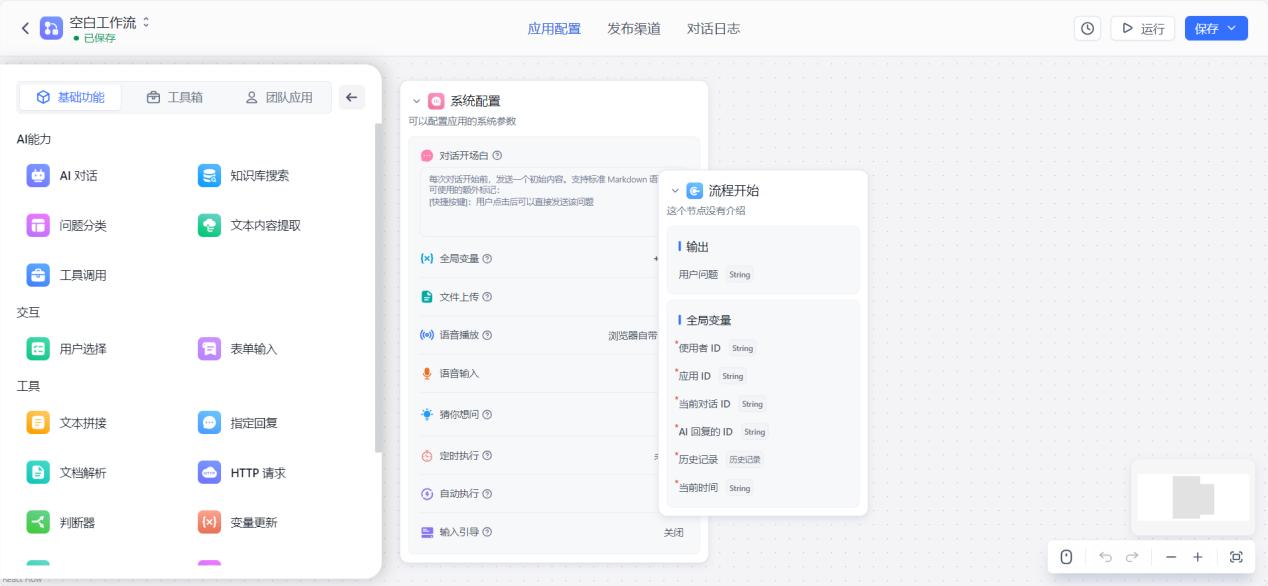The height and width of the screenshot is (586, 1268).
Task: Collapse the 系统配置 node
Action: pos(417,101)
